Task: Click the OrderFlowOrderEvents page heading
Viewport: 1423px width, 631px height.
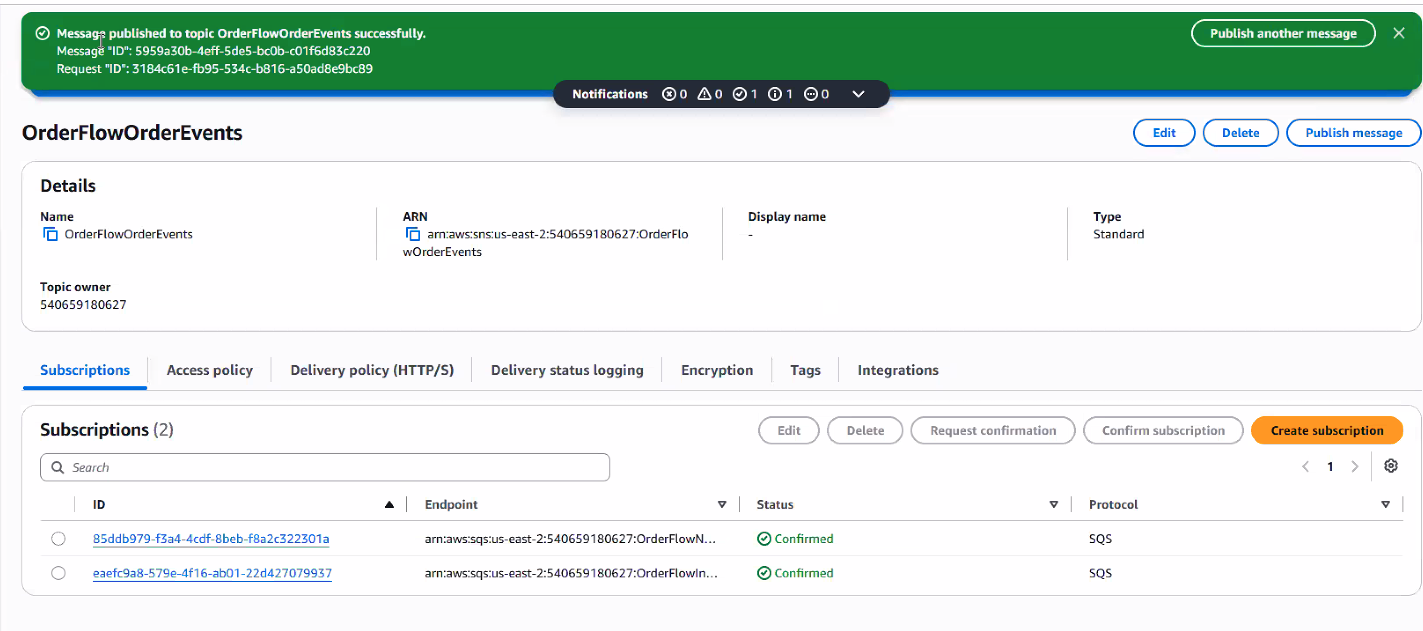Action: [132, 132]
